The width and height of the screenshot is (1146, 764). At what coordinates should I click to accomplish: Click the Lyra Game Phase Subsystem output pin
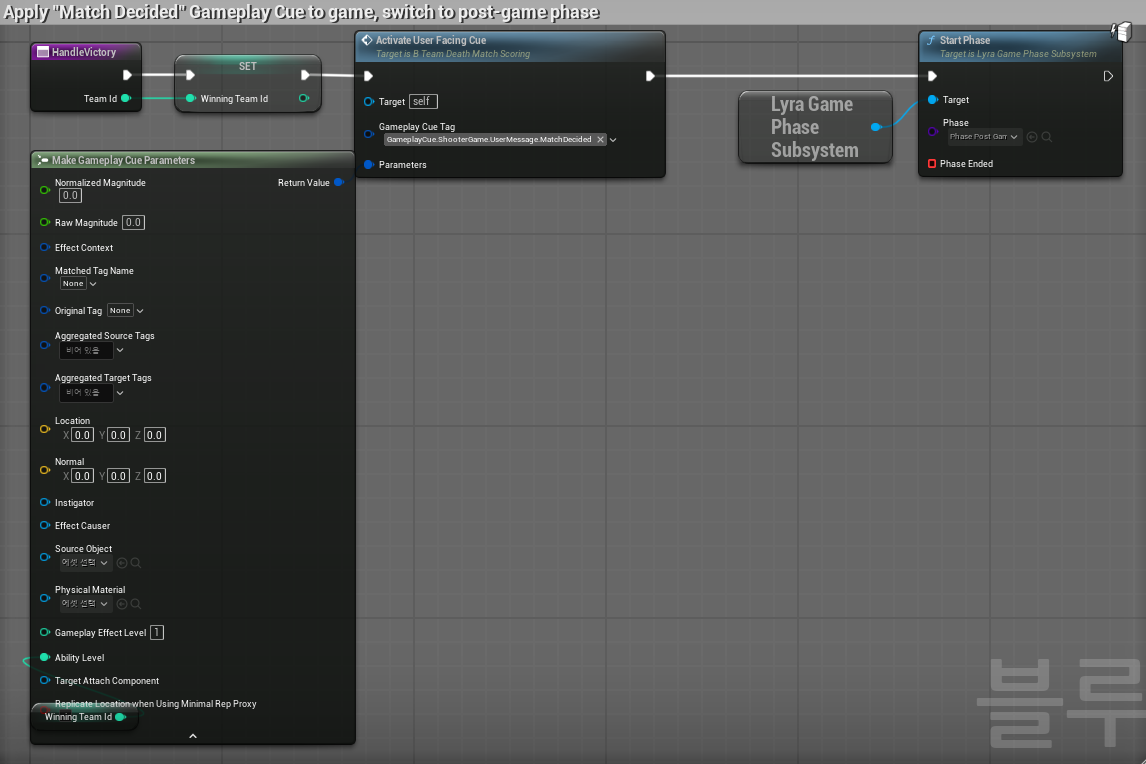pos(876,126)
